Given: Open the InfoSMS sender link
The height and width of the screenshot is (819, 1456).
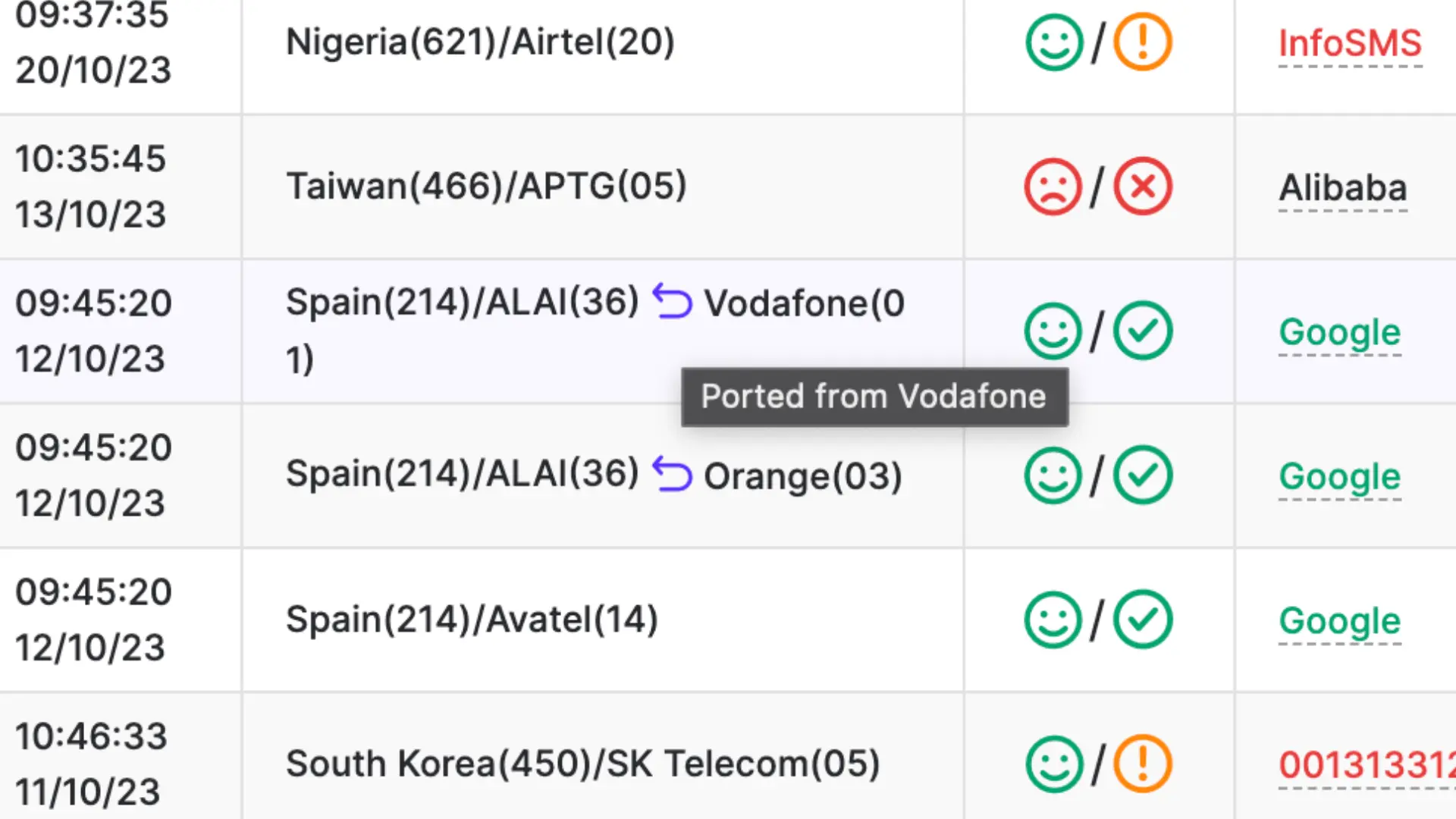Looking at the screenshot, I should tap(1350, 43).
